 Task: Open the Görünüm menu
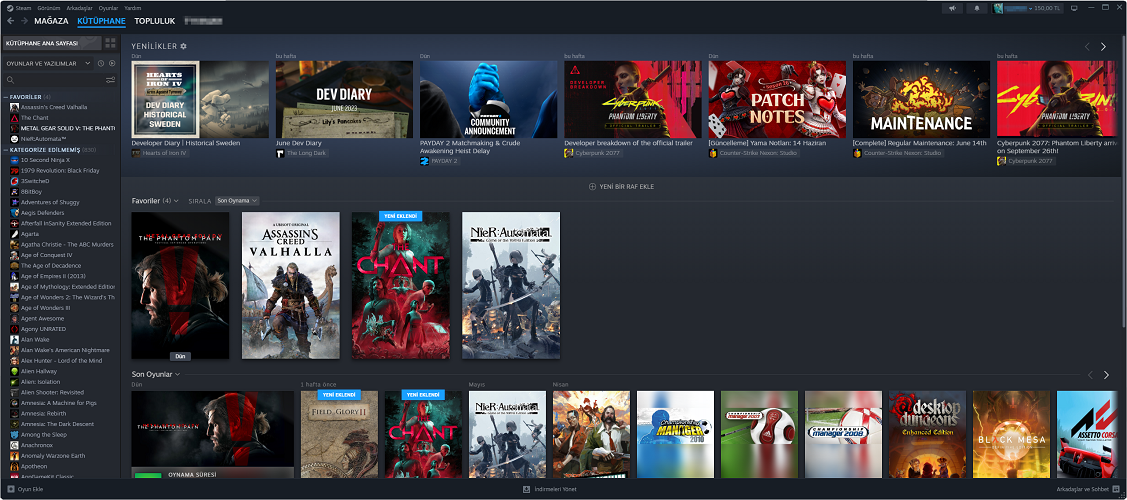(48, 8)
